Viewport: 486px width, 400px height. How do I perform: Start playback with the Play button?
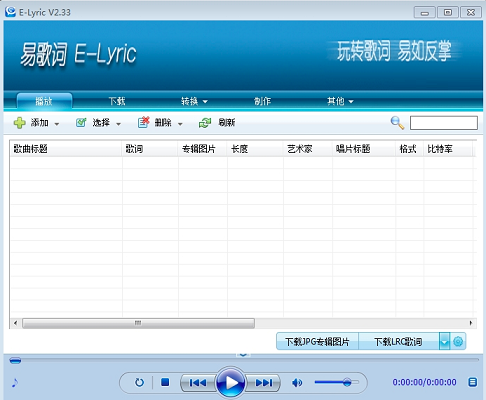click(231, 382)
